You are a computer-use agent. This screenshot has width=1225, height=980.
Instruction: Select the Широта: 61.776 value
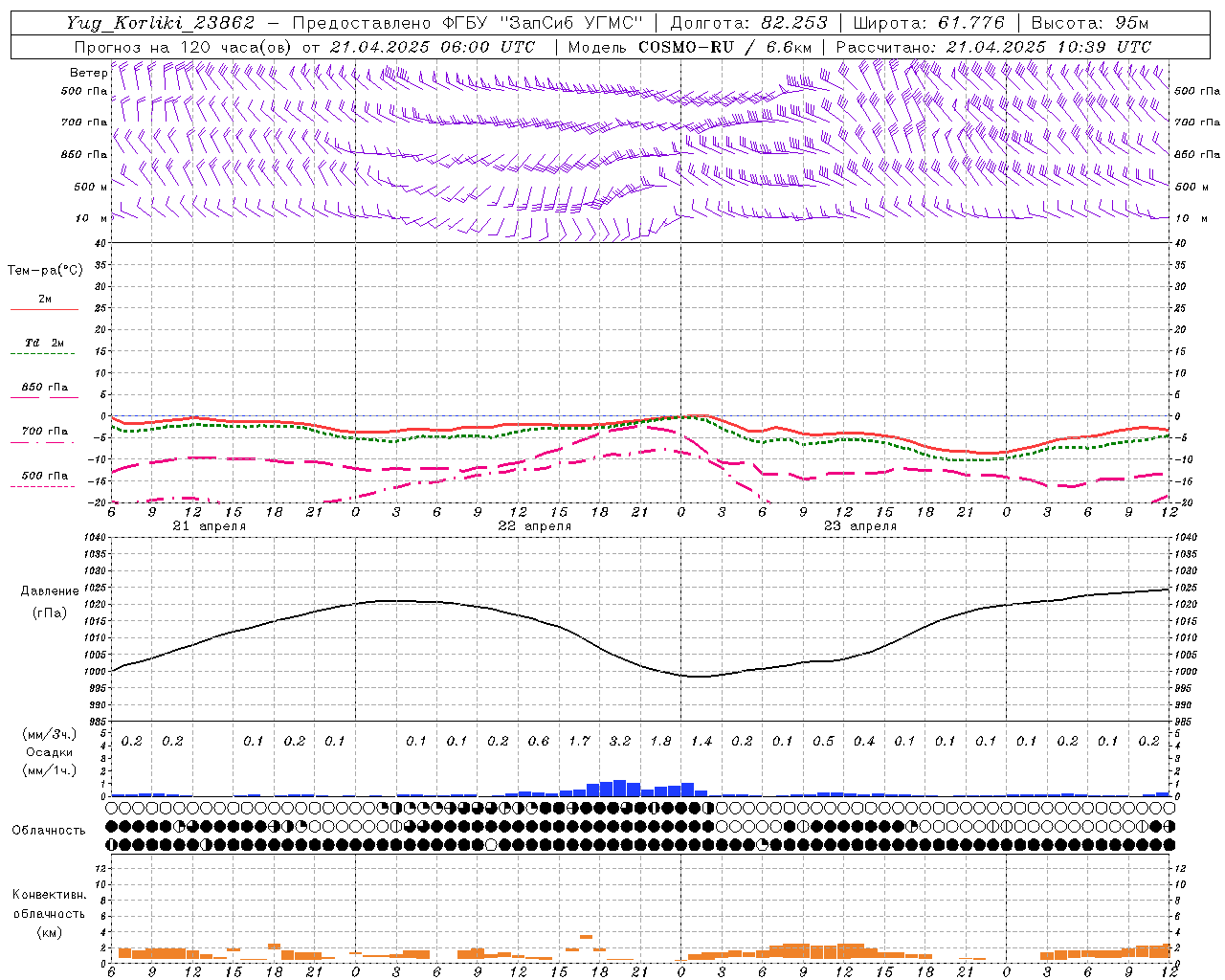pyautogui.click(x=928, y=23)
